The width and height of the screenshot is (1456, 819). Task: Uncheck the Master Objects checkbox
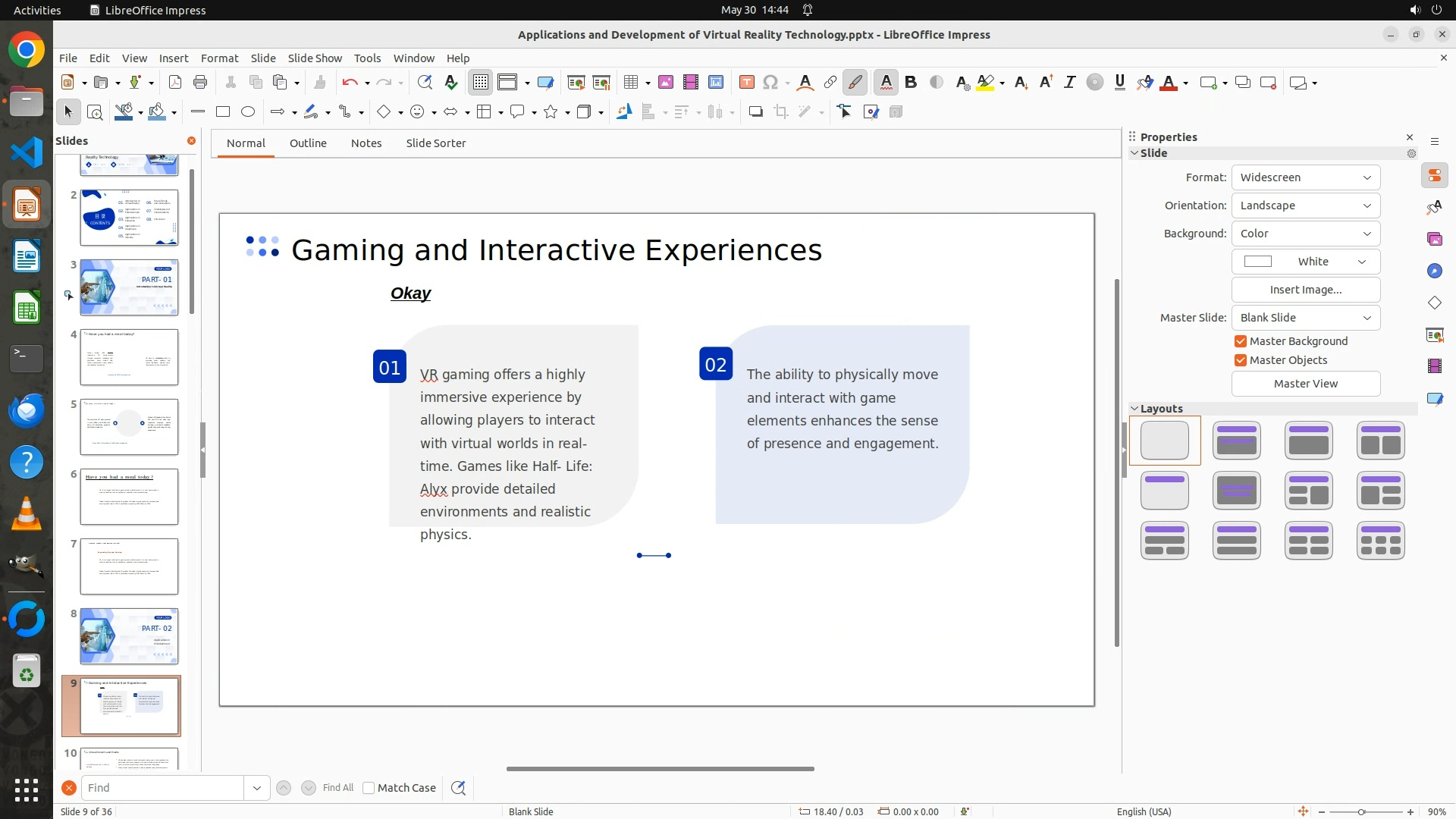[1241, 360]
